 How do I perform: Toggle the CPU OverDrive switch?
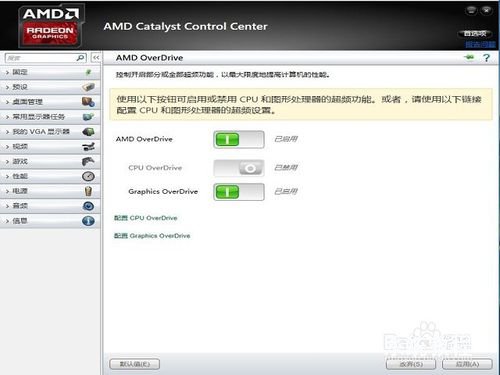tap(239, 168)
